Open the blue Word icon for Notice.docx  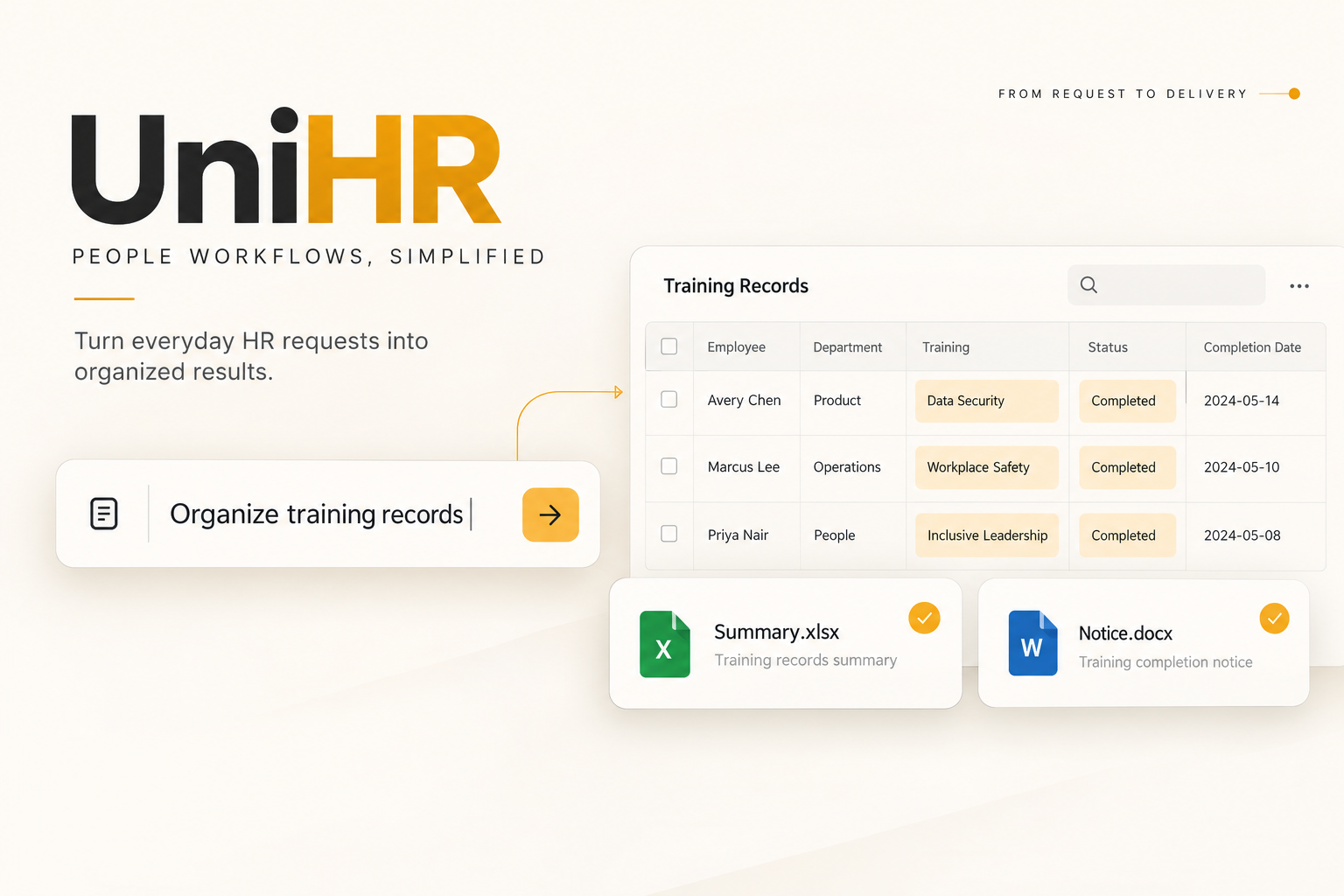pos(1033,643)
